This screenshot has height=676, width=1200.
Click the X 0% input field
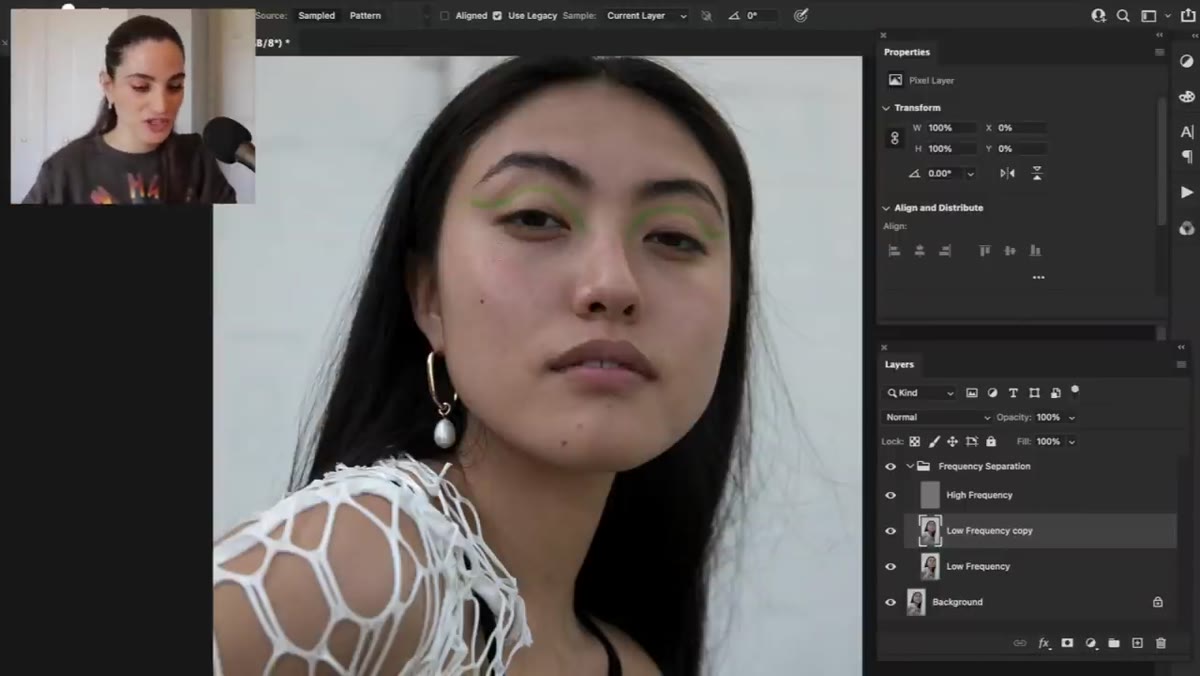click(1020, 128)
